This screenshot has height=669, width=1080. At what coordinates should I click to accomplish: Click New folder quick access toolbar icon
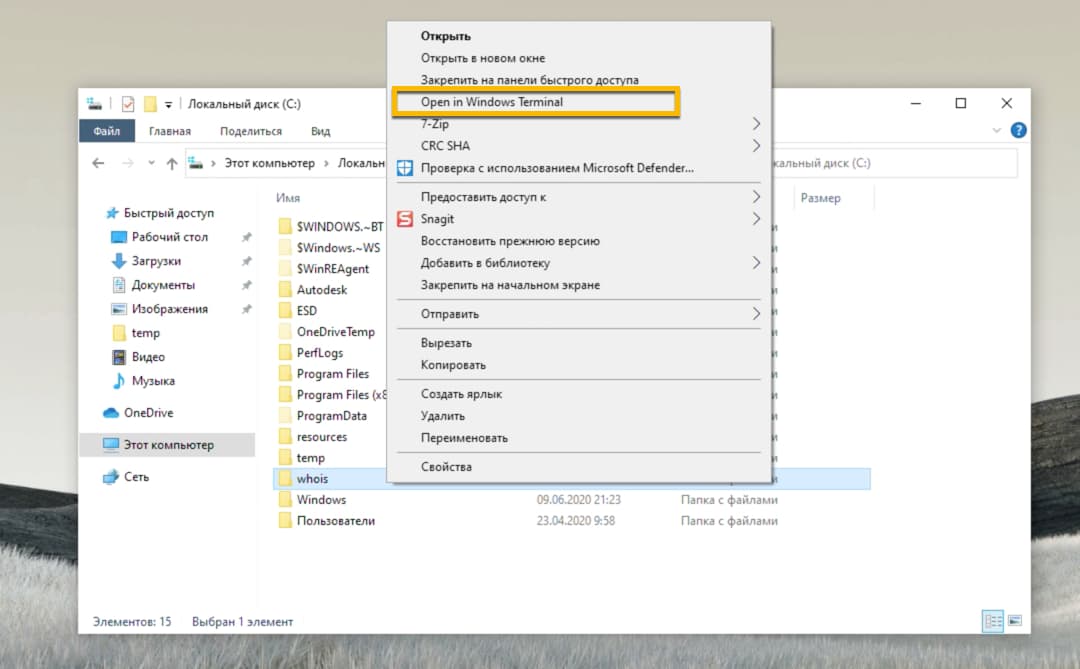point(150,104)
